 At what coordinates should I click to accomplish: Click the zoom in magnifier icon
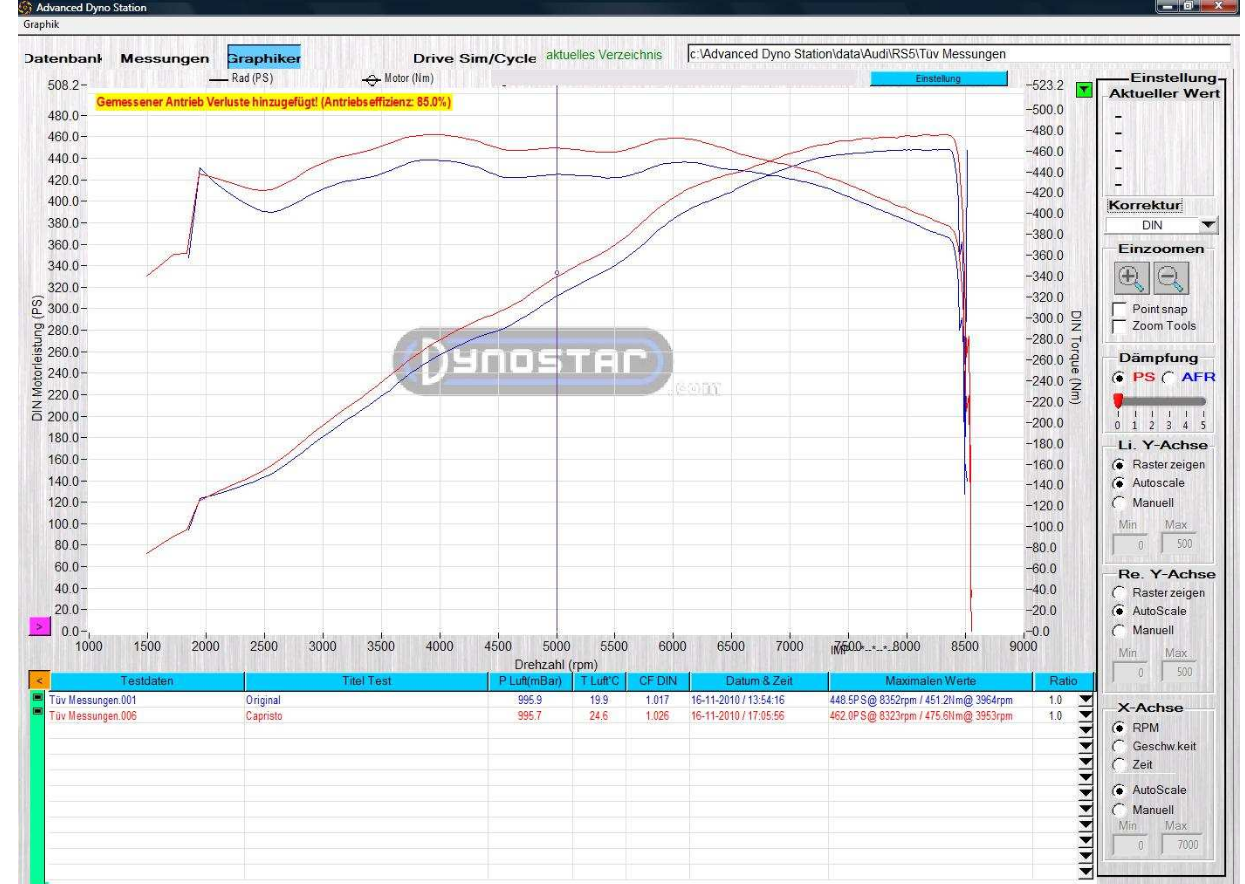1131,279
